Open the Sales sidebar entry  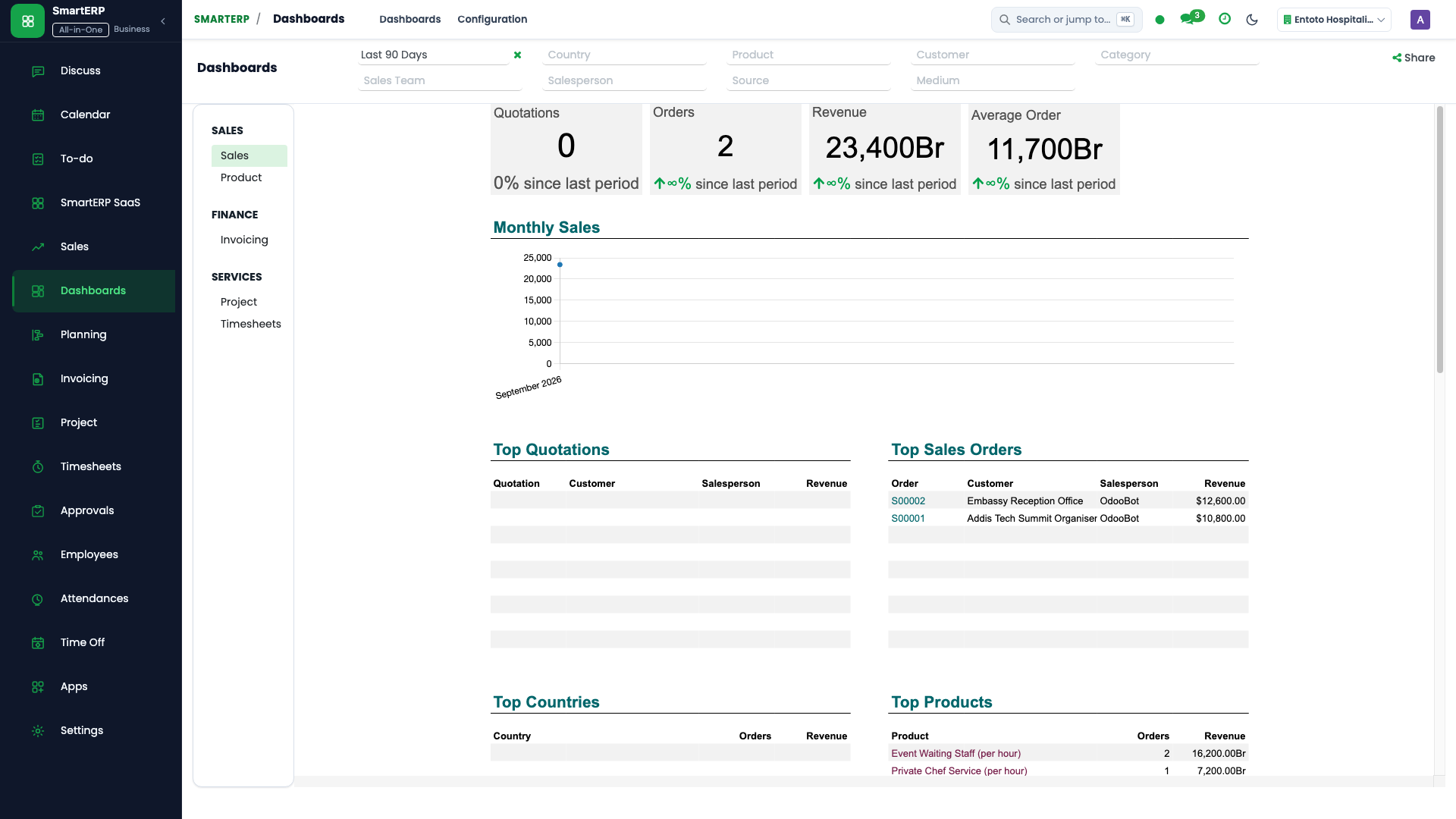tap(93, 246)
